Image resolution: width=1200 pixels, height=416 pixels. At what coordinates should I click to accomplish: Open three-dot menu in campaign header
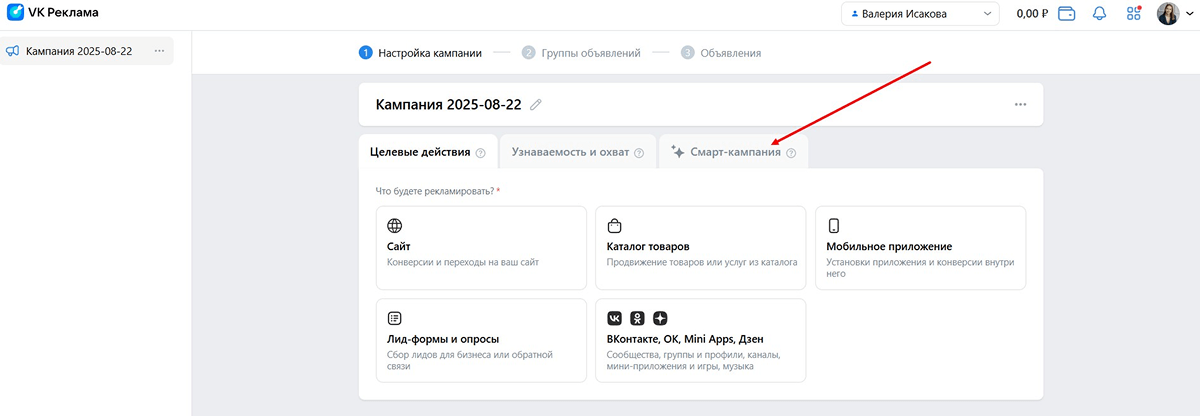pos(1020,104)
